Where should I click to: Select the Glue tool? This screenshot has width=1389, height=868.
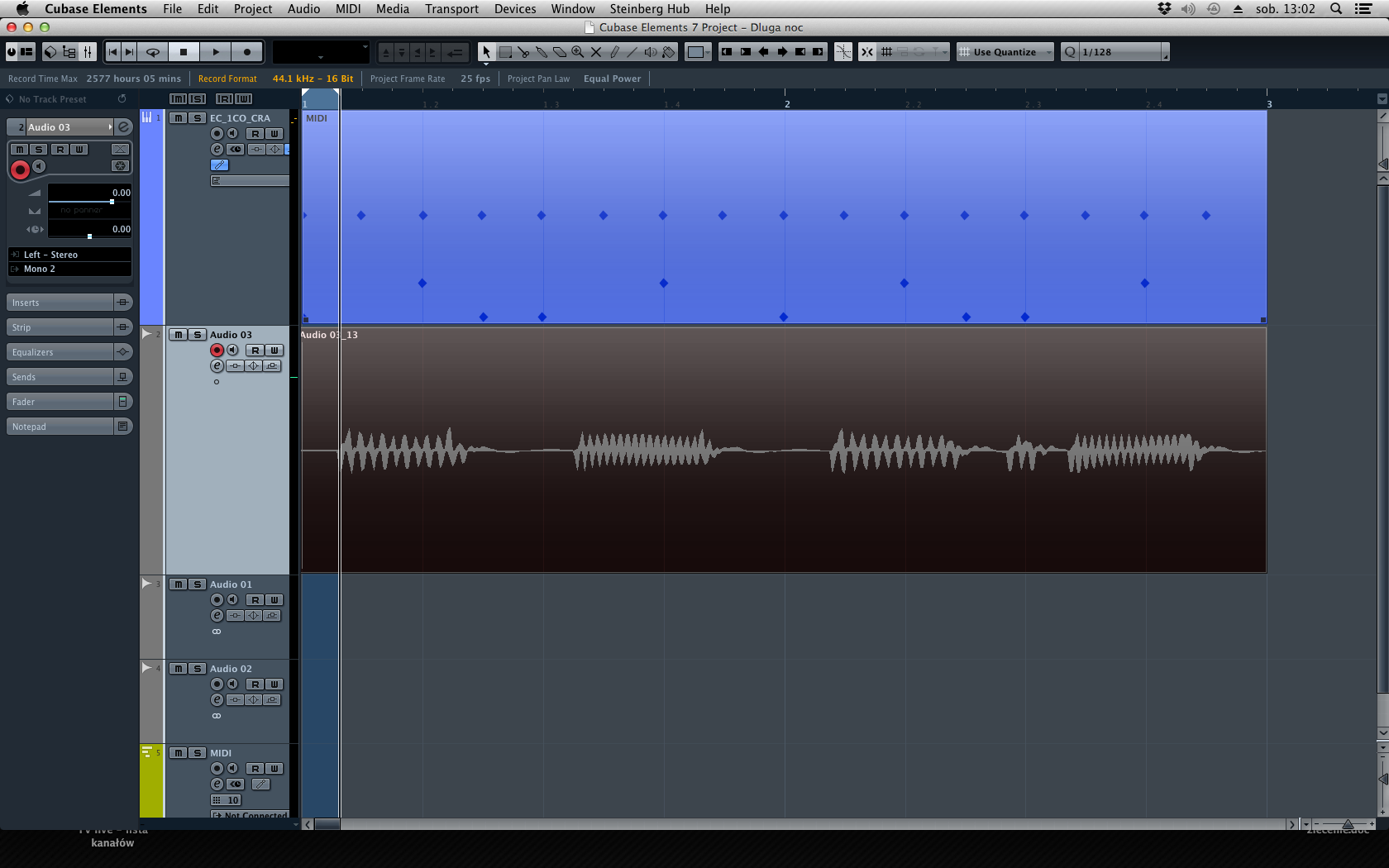(542, 52)
